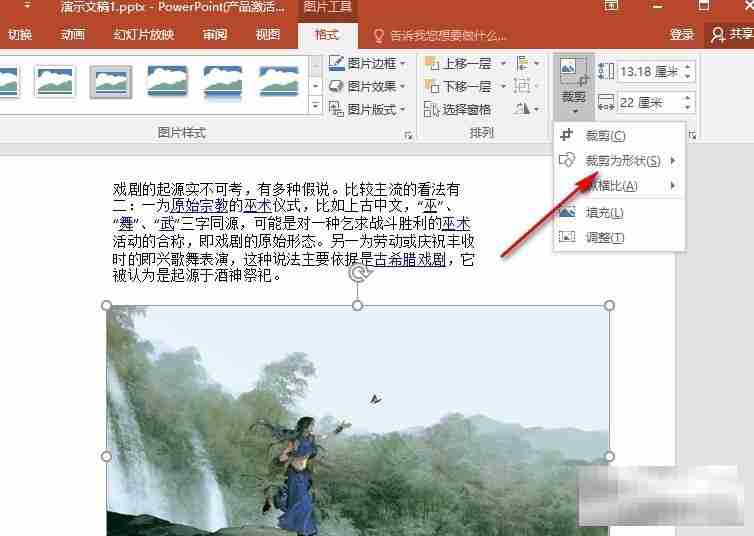Image resolution: width=754 pixels, height=536 pixels.
Task: Click the 裁剪为形状 shape crop icon
Action: click(x=567, y=160)
